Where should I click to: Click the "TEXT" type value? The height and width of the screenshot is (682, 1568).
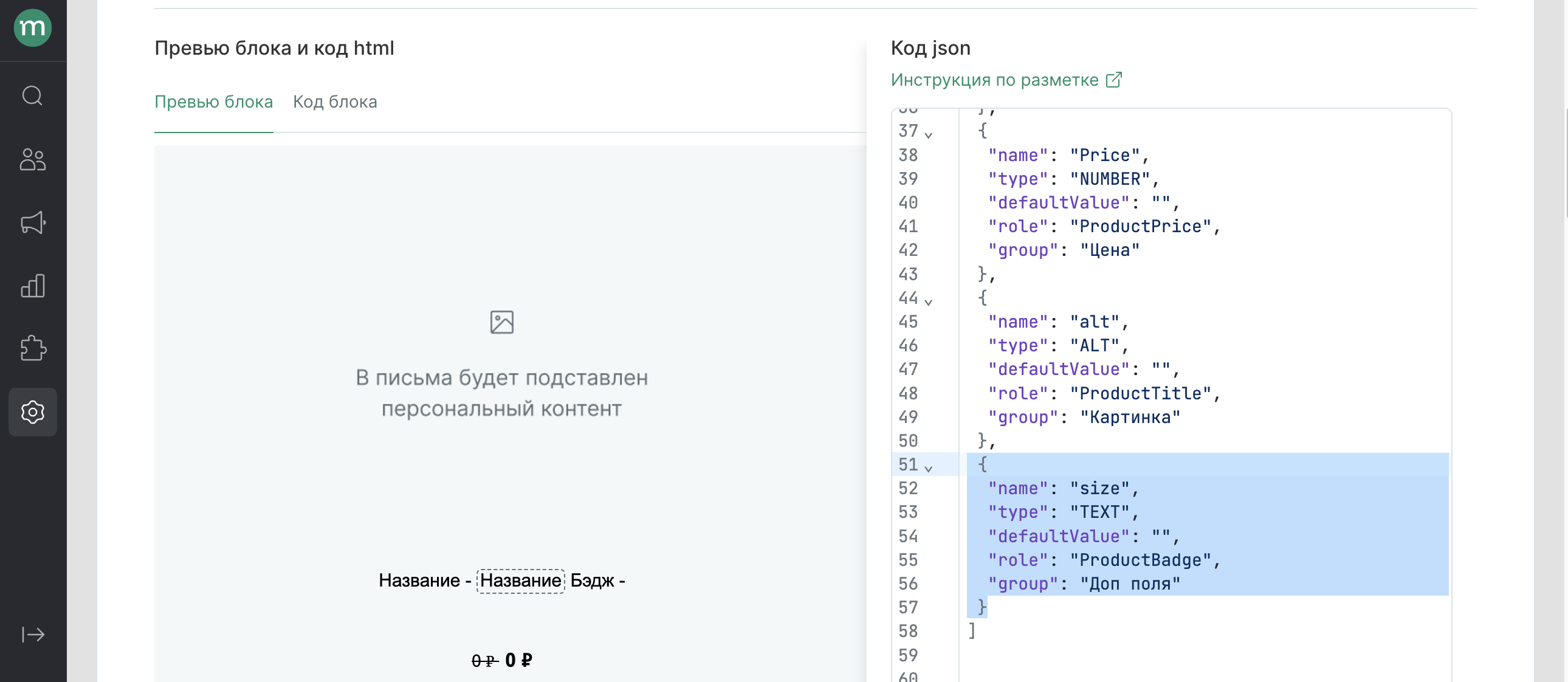[x=1099, y=512]
